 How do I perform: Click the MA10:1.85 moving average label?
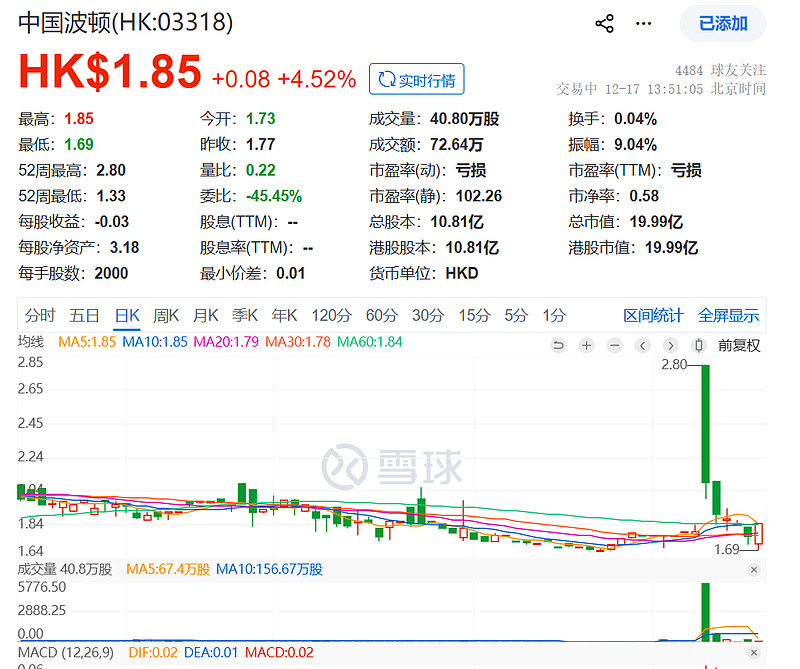(x=155, y=342)
